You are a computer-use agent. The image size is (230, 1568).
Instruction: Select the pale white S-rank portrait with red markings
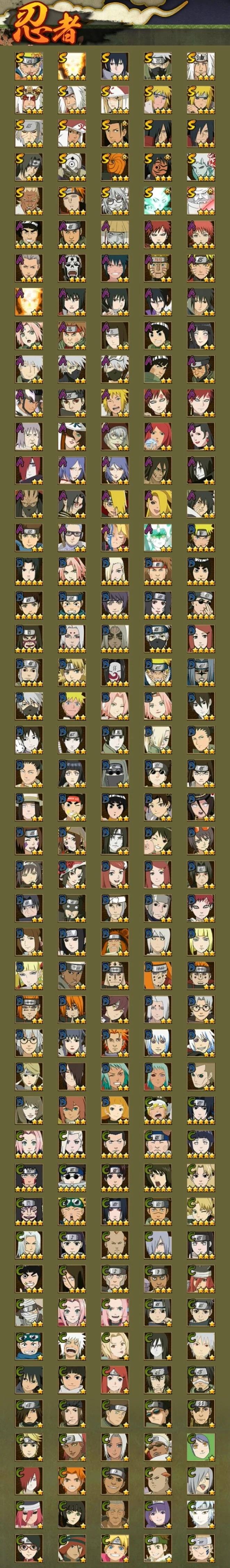tap(201, 166)
